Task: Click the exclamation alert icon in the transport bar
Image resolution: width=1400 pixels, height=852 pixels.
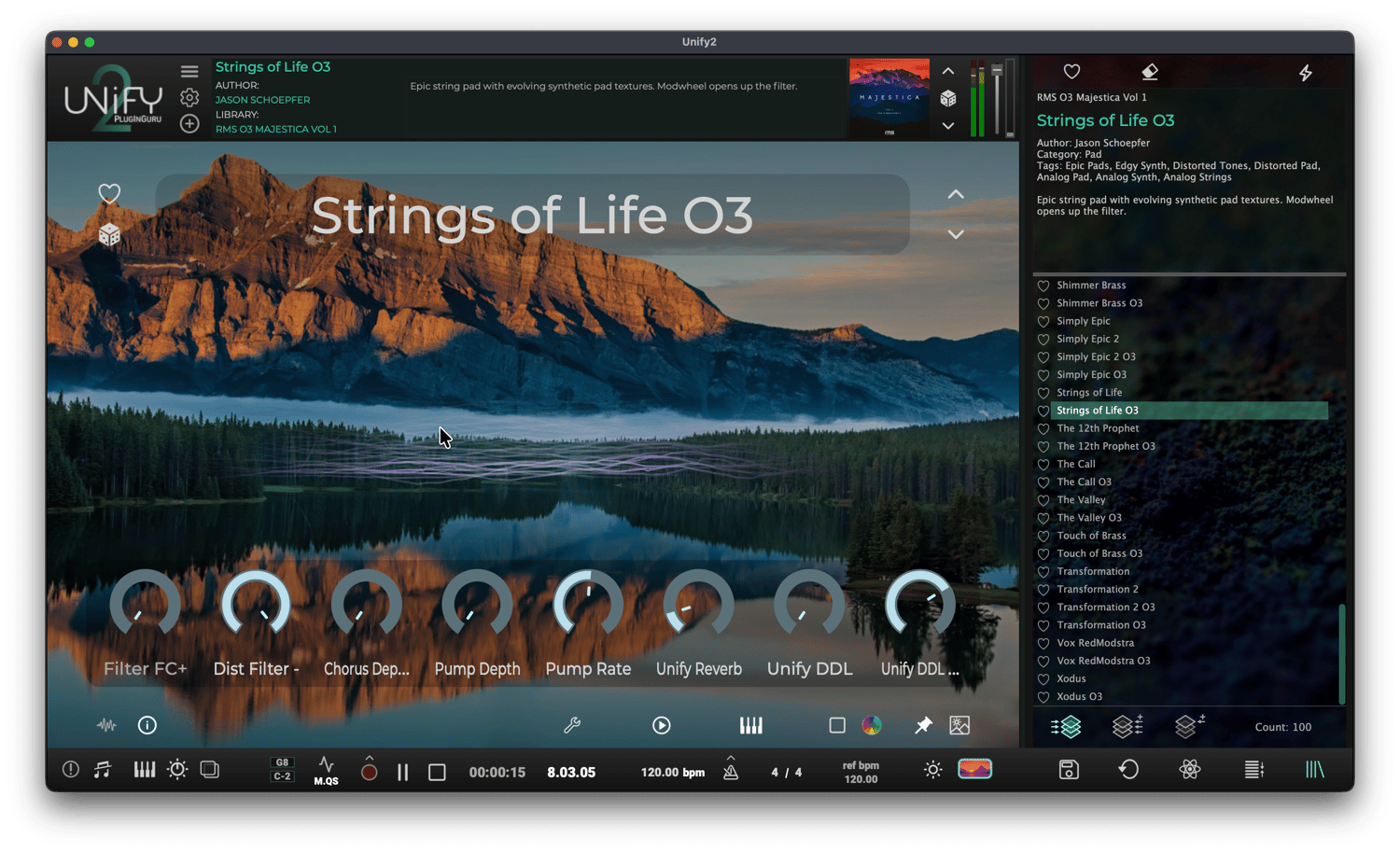Action: 71,770
